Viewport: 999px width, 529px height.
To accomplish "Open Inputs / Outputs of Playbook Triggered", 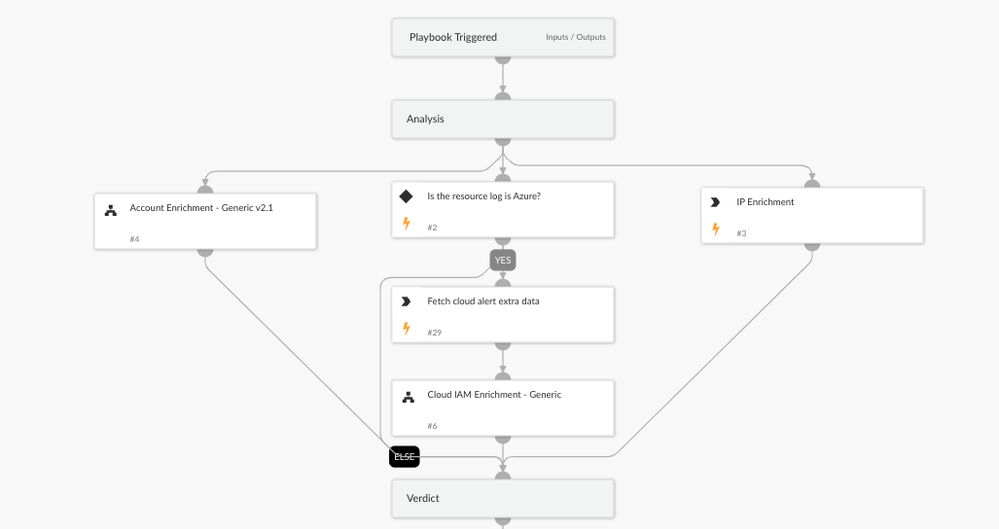I will point(575,37).
